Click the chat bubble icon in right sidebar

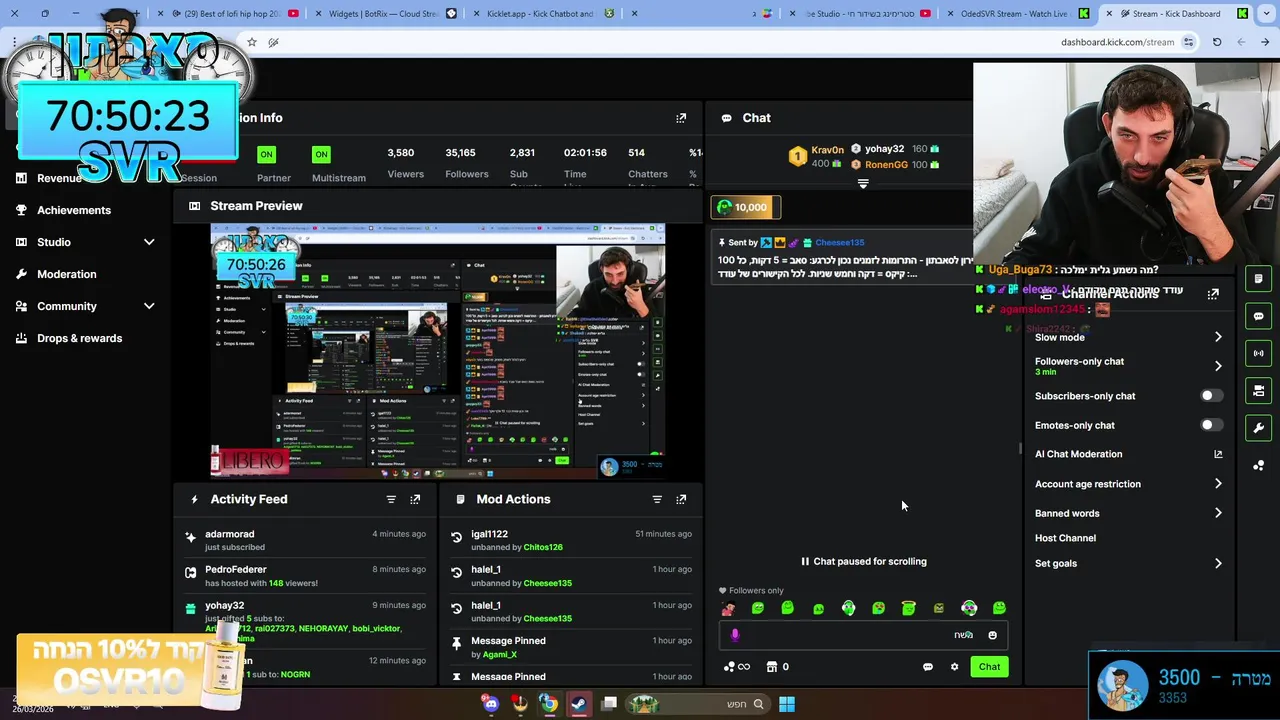pyautogui.click(x=1258, y=316)
